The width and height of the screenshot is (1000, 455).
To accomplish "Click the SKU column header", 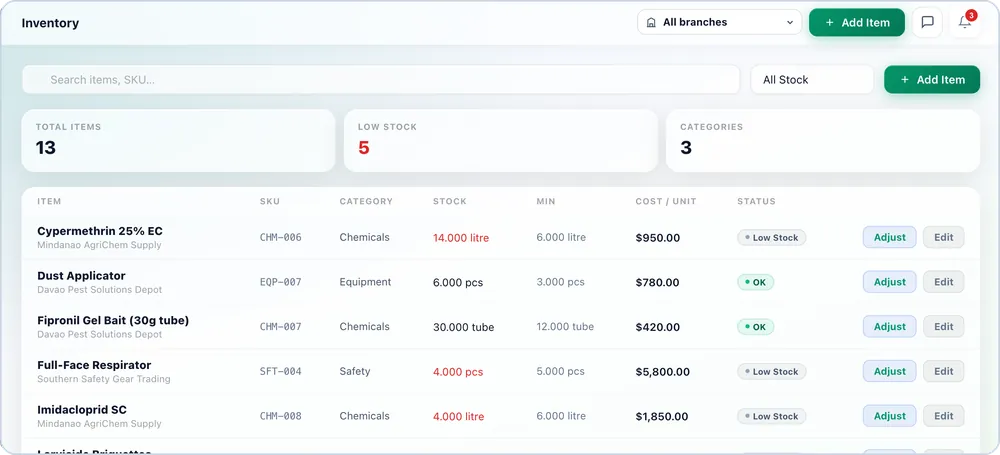I will tap(270, 201).
